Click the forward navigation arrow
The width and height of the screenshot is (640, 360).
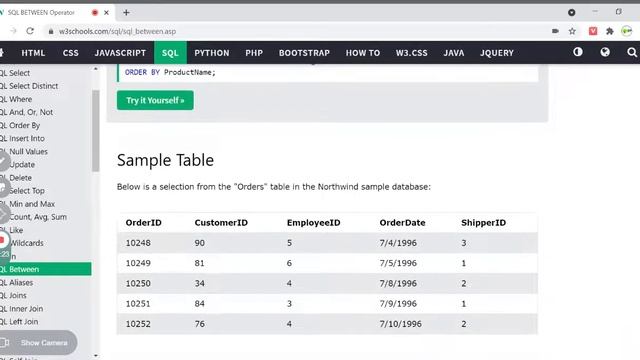[x=13, y=31]
